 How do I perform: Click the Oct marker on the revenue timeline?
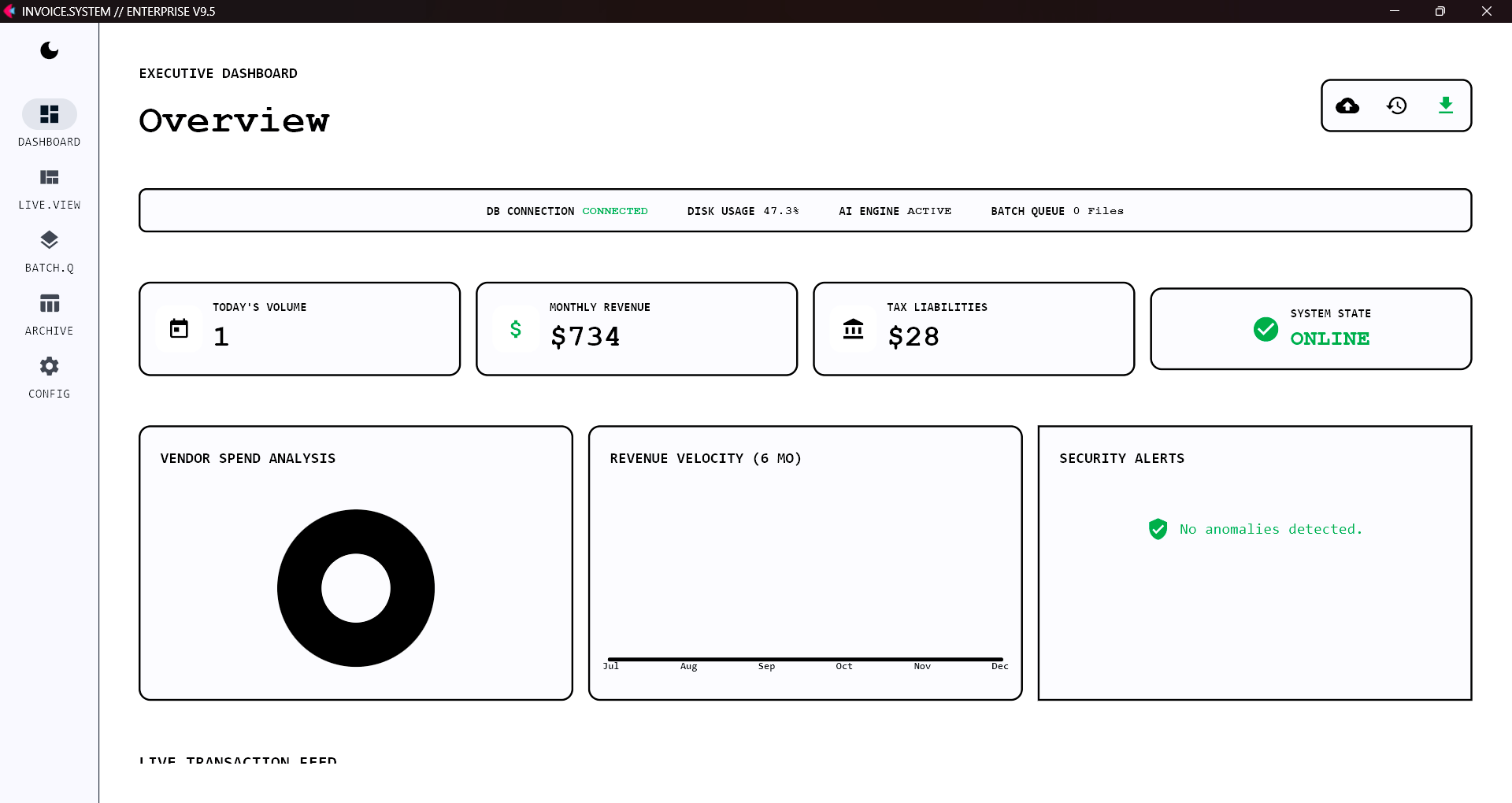tap(843, 666)
